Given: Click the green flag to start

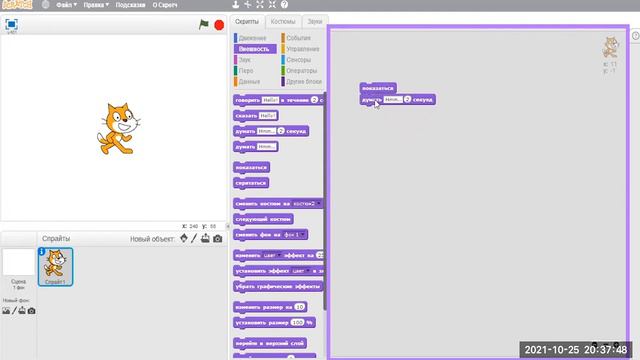Looking at the screenshot, I should [204, 24].
